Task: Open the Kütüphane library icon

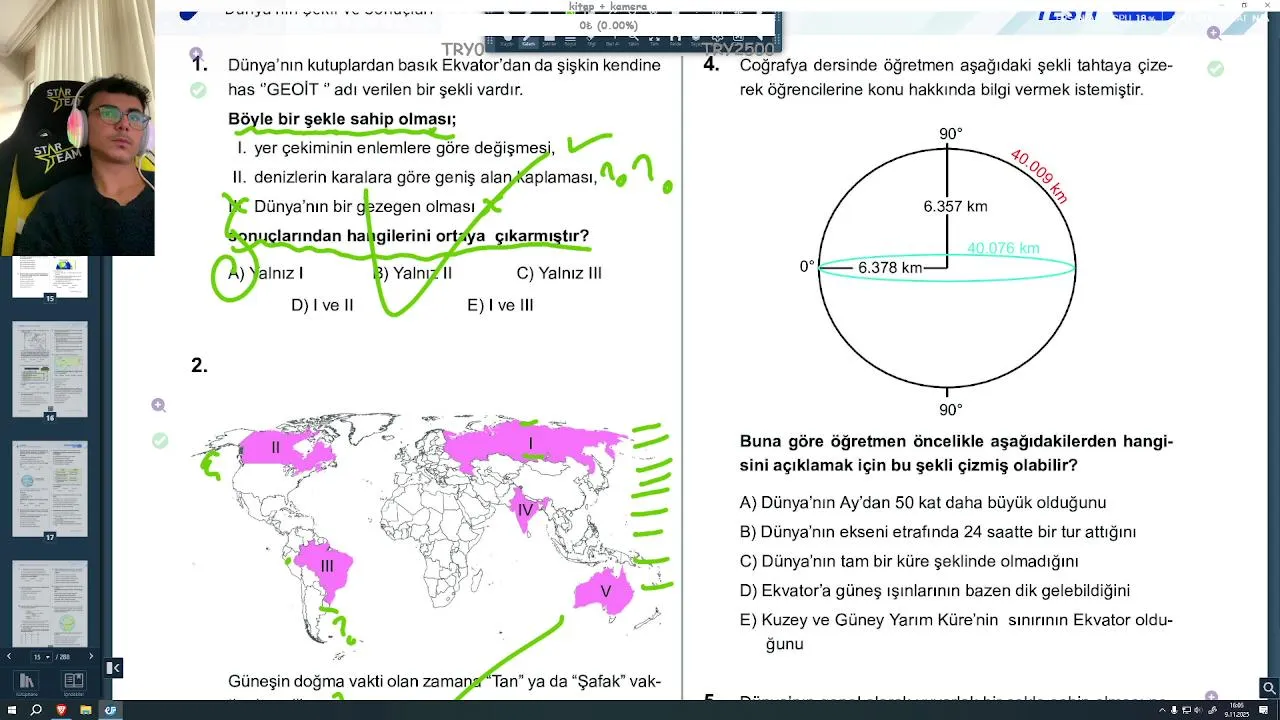Action: pyautogui.click(x=27, y=682)
